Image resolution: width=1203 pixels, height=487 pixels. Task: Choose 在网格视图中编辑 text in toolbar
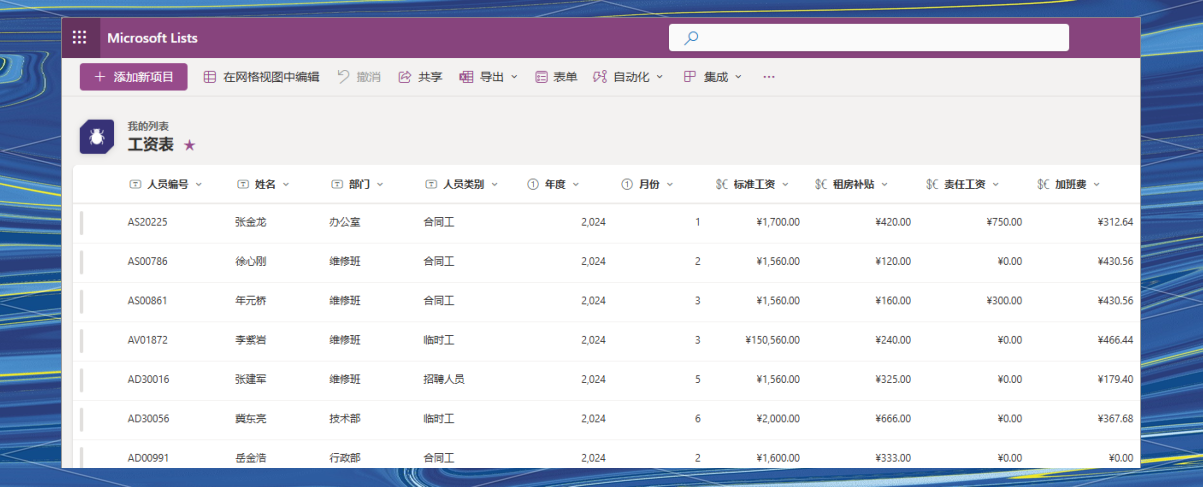pos(271,77)
